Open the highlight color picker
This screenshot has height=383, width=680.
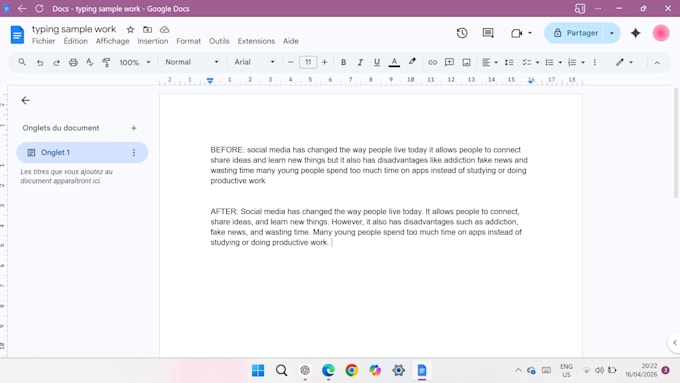[x=412, y=62]
